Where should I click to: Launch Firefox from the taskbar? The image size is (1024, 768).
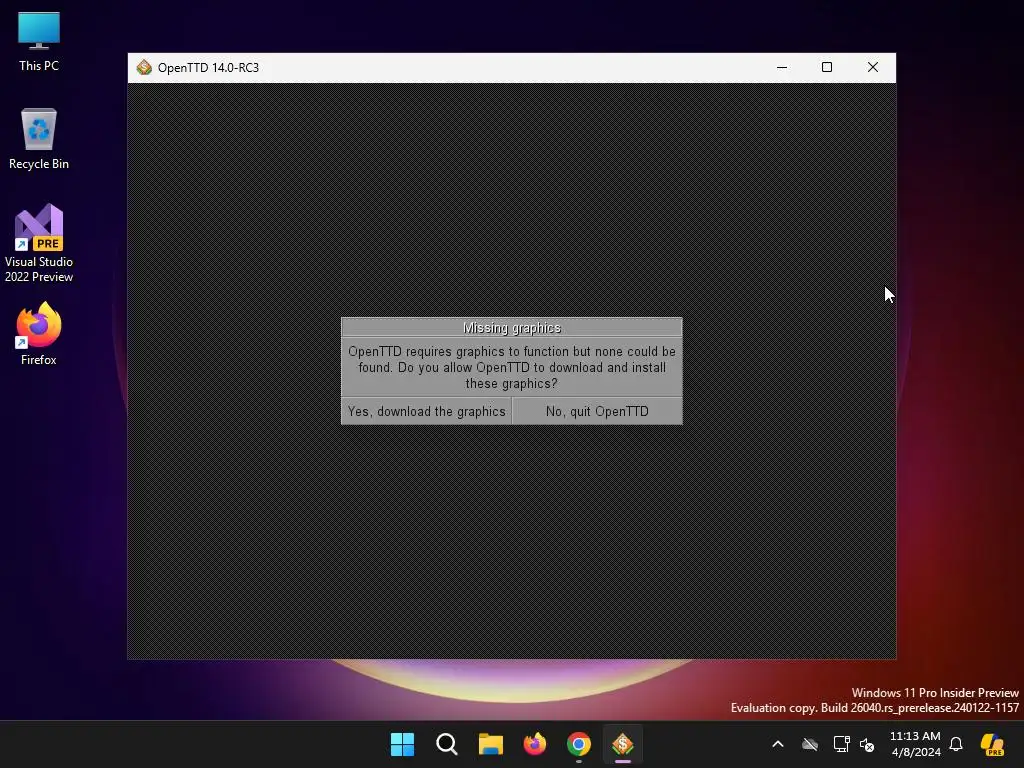535,744
